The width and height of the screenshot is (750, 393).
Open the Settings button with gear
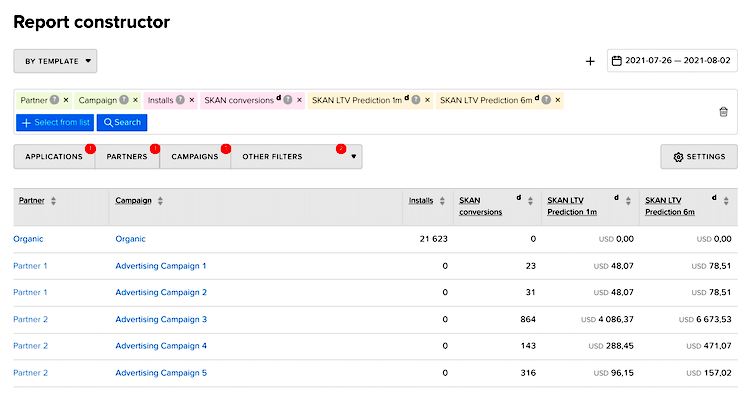[699, 157]
